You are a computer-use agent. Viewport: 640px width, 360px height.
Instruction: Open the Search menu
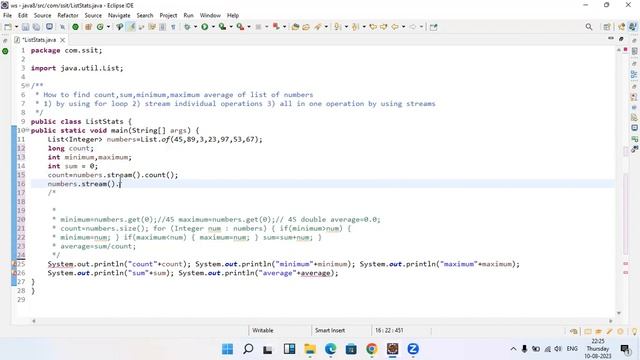coord(145,16)
